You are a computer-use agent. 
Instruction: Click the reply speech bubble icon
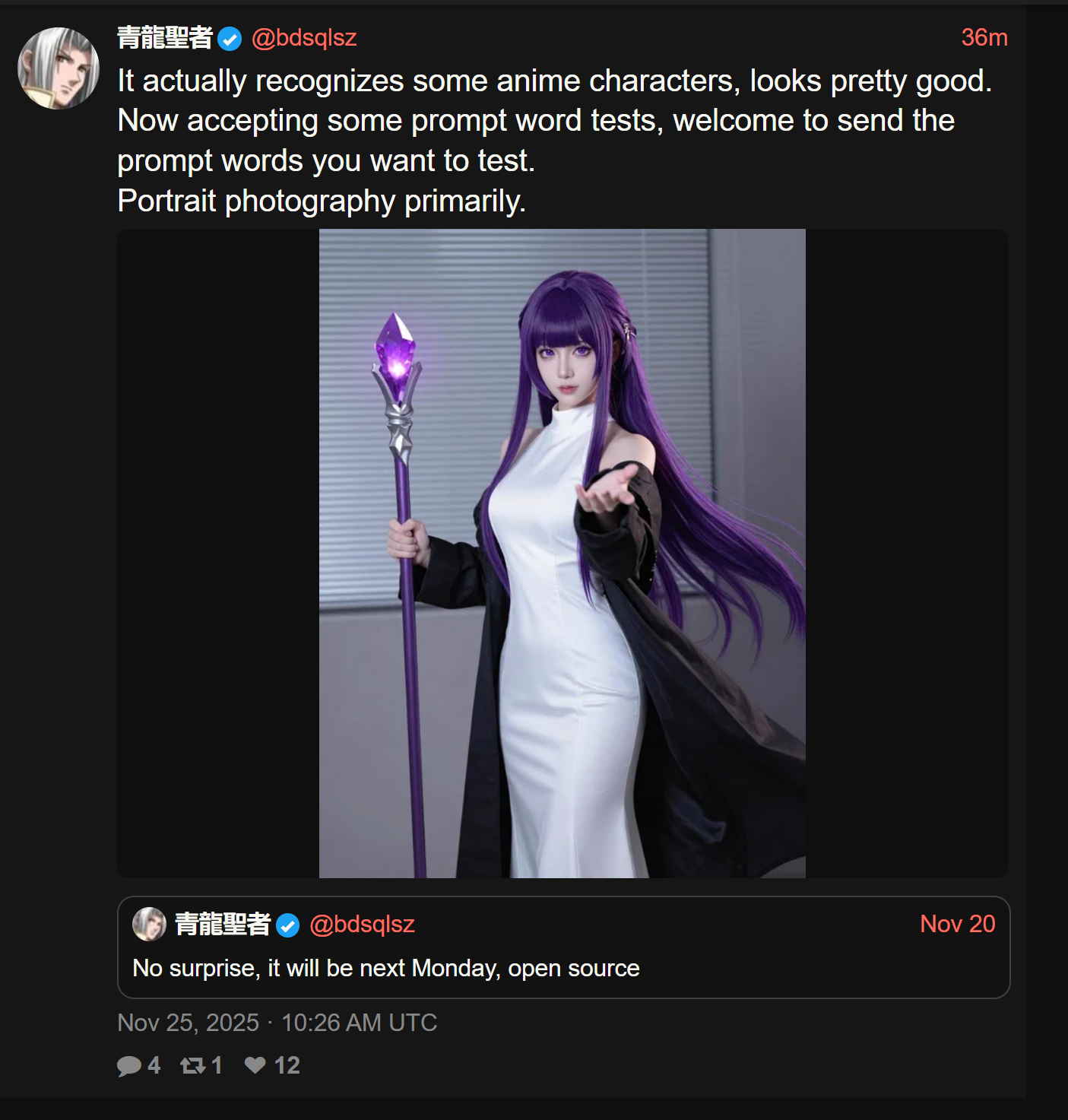[128, 1066]
